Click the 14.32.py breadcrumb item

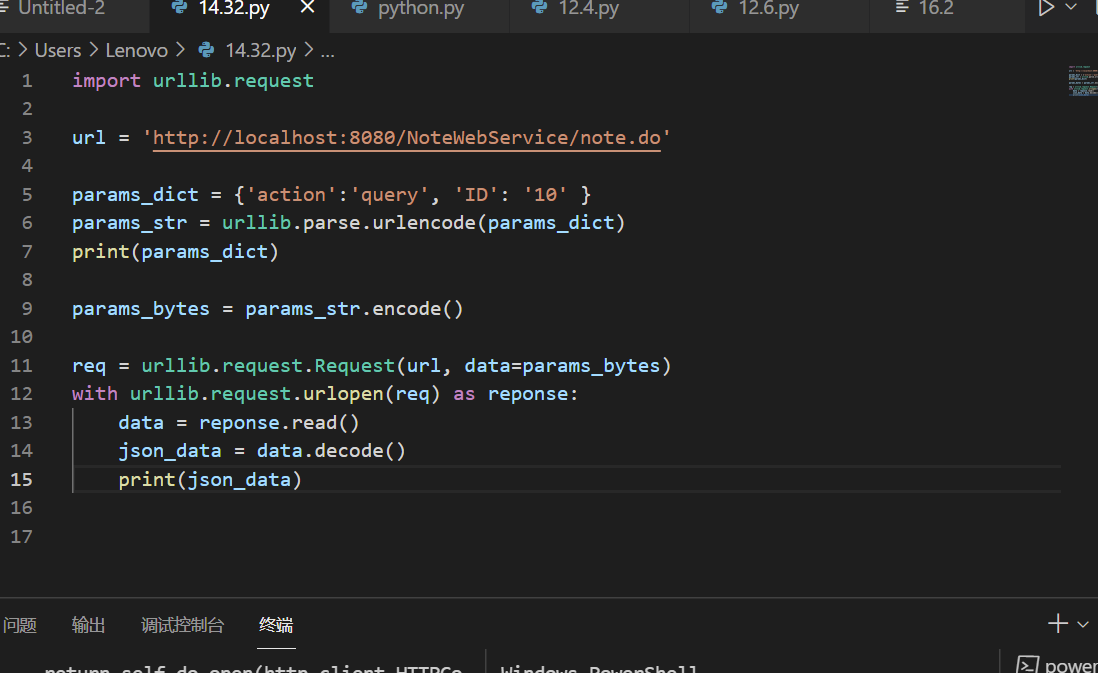[x=260, y=50]
